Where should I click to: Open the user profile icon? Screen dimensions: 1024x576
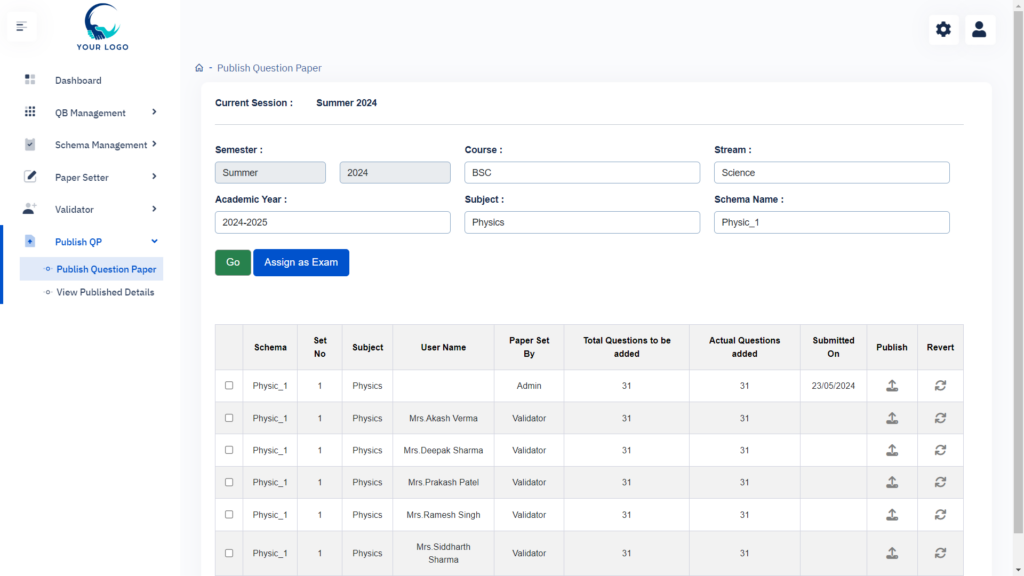coord(979,29)
